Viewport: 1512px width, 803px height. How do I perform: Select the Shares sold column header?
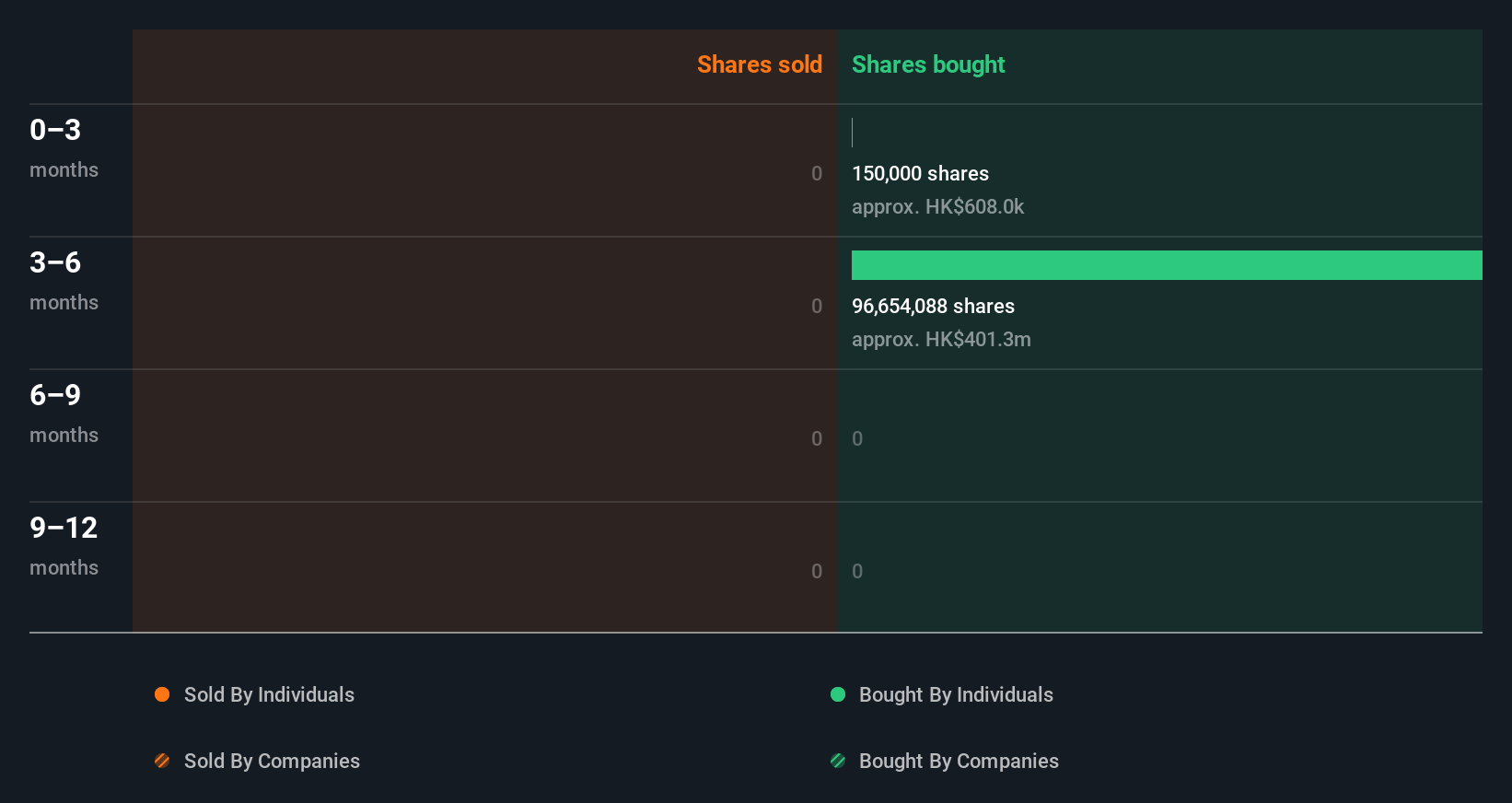click(759, 64)
